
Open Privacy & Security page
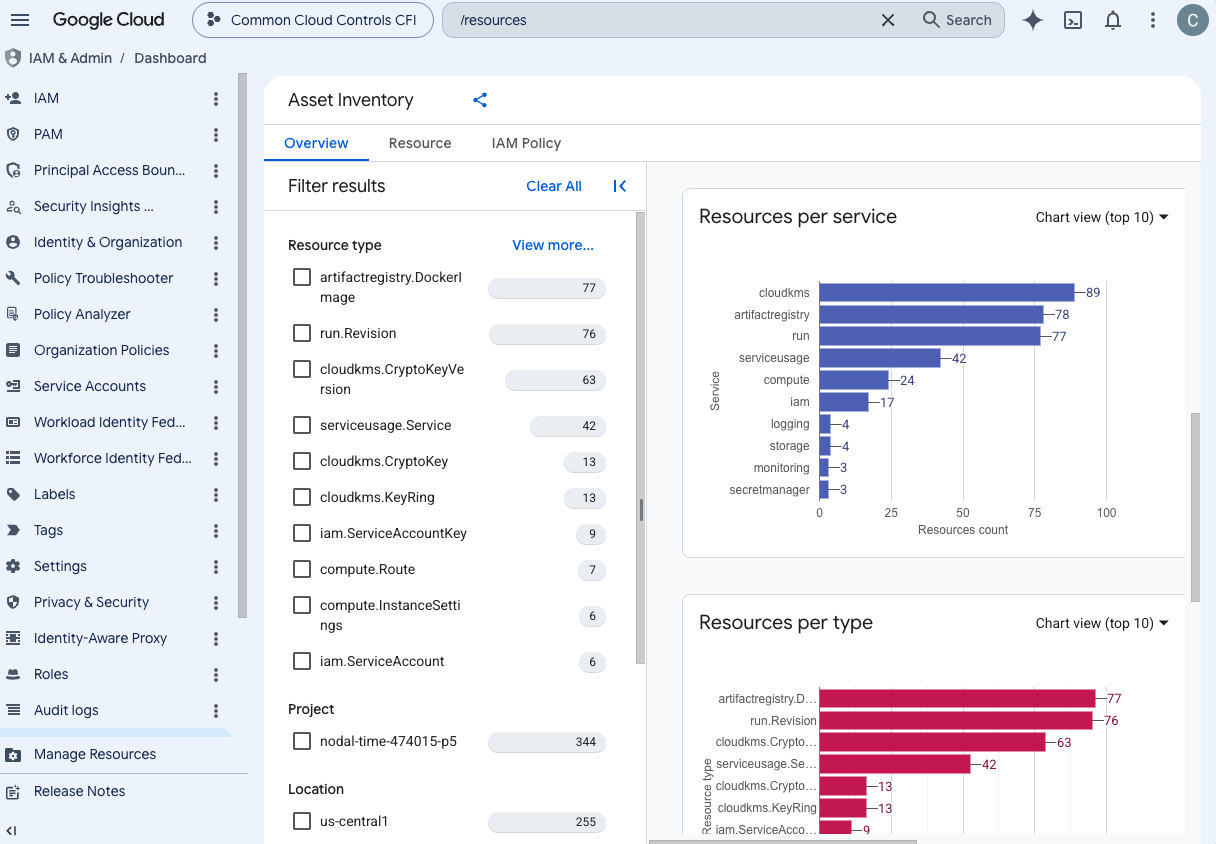pyautogui.click(x=90, y=602)
